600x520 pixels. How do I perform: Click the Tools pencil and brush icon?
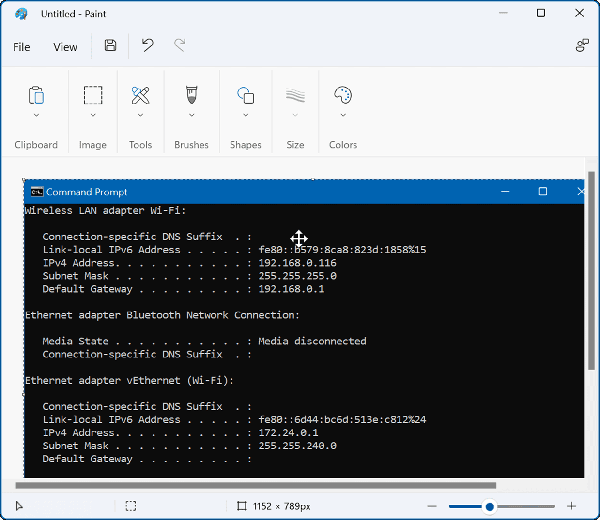140,95
